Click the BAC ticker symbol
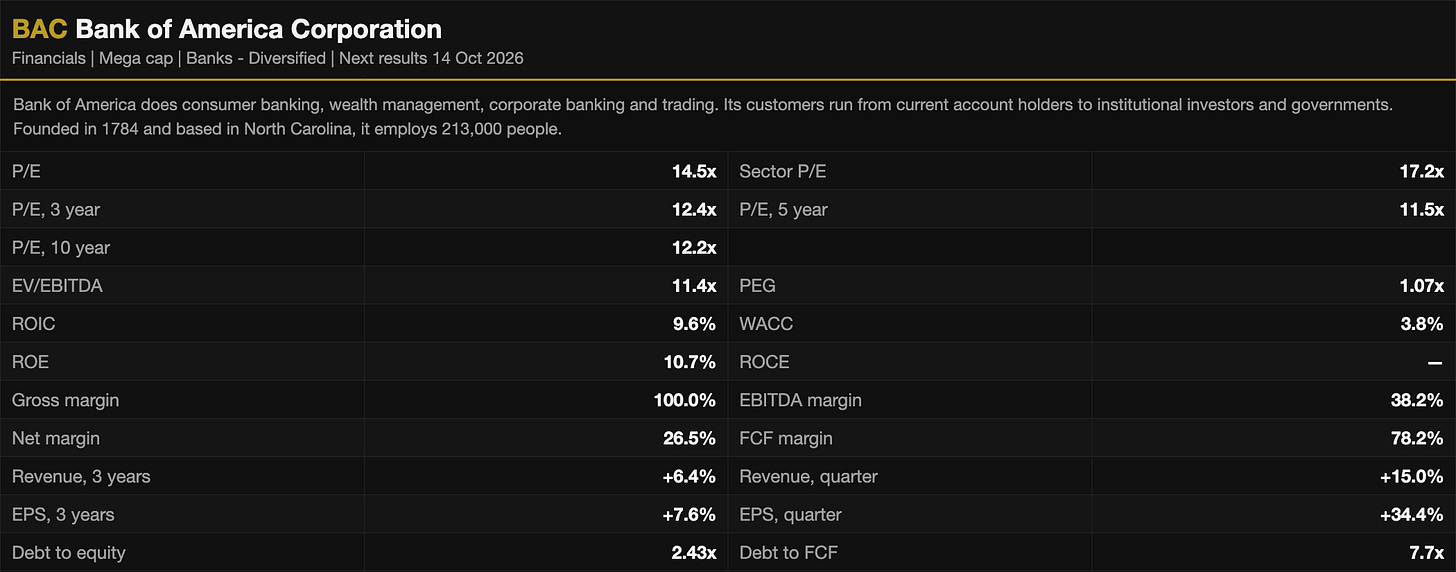Viewport: 1456px width, 572px height. point(39,29)
